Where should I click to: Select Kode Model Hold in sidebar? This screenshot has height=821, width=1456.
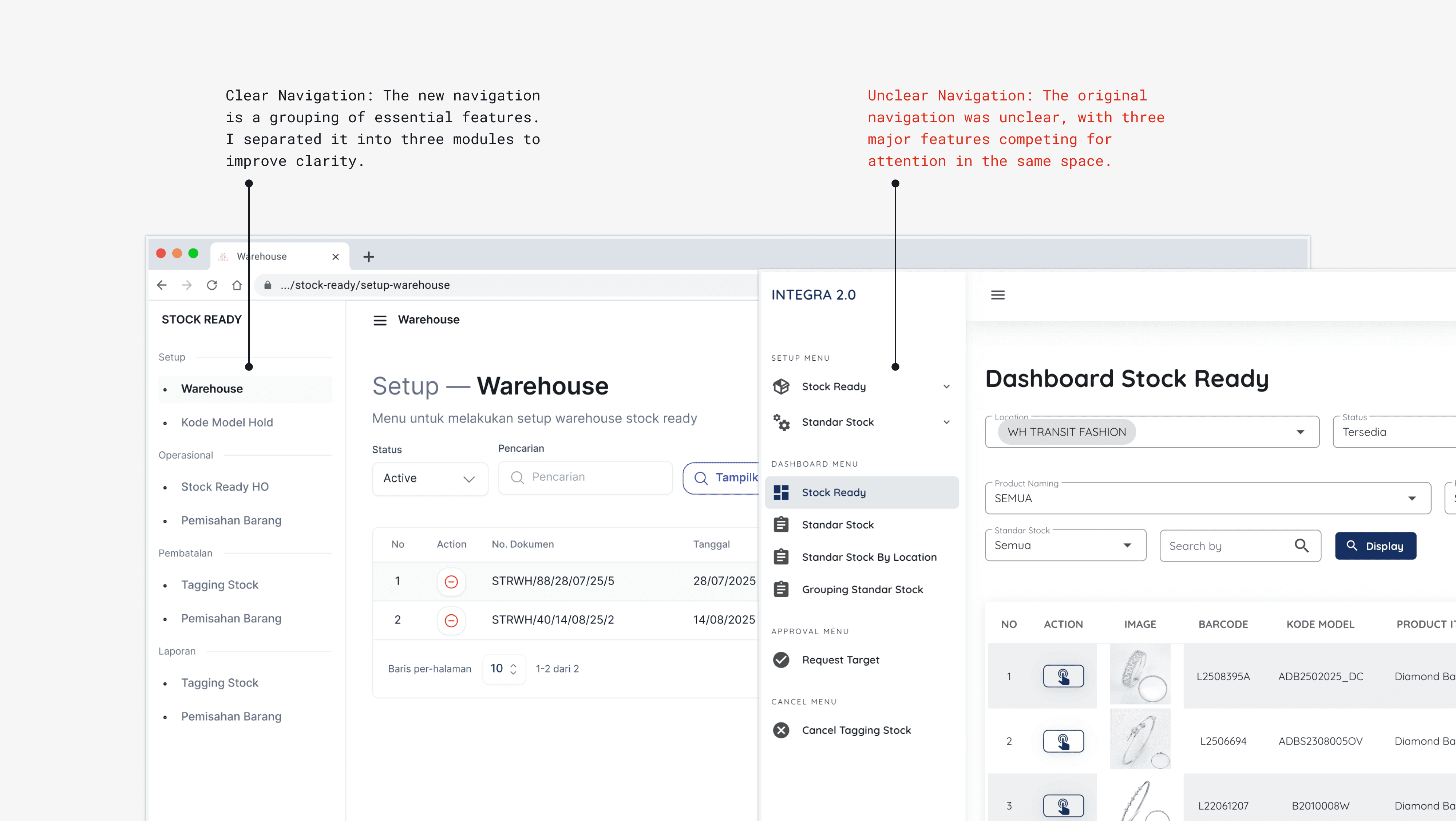227,423
